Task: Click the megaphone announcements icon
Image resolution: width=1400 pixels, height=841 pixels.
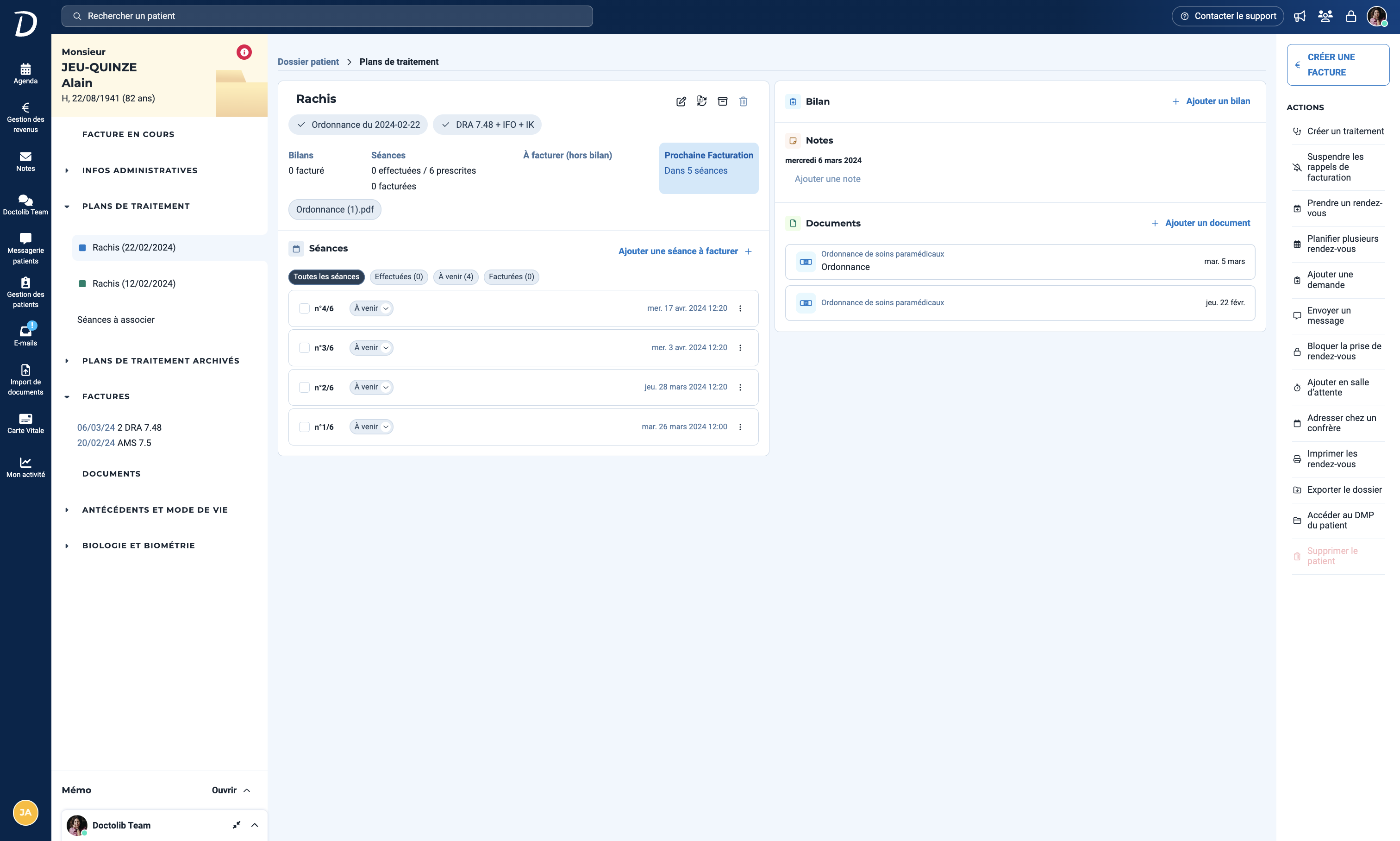Action: (1300, 16)
